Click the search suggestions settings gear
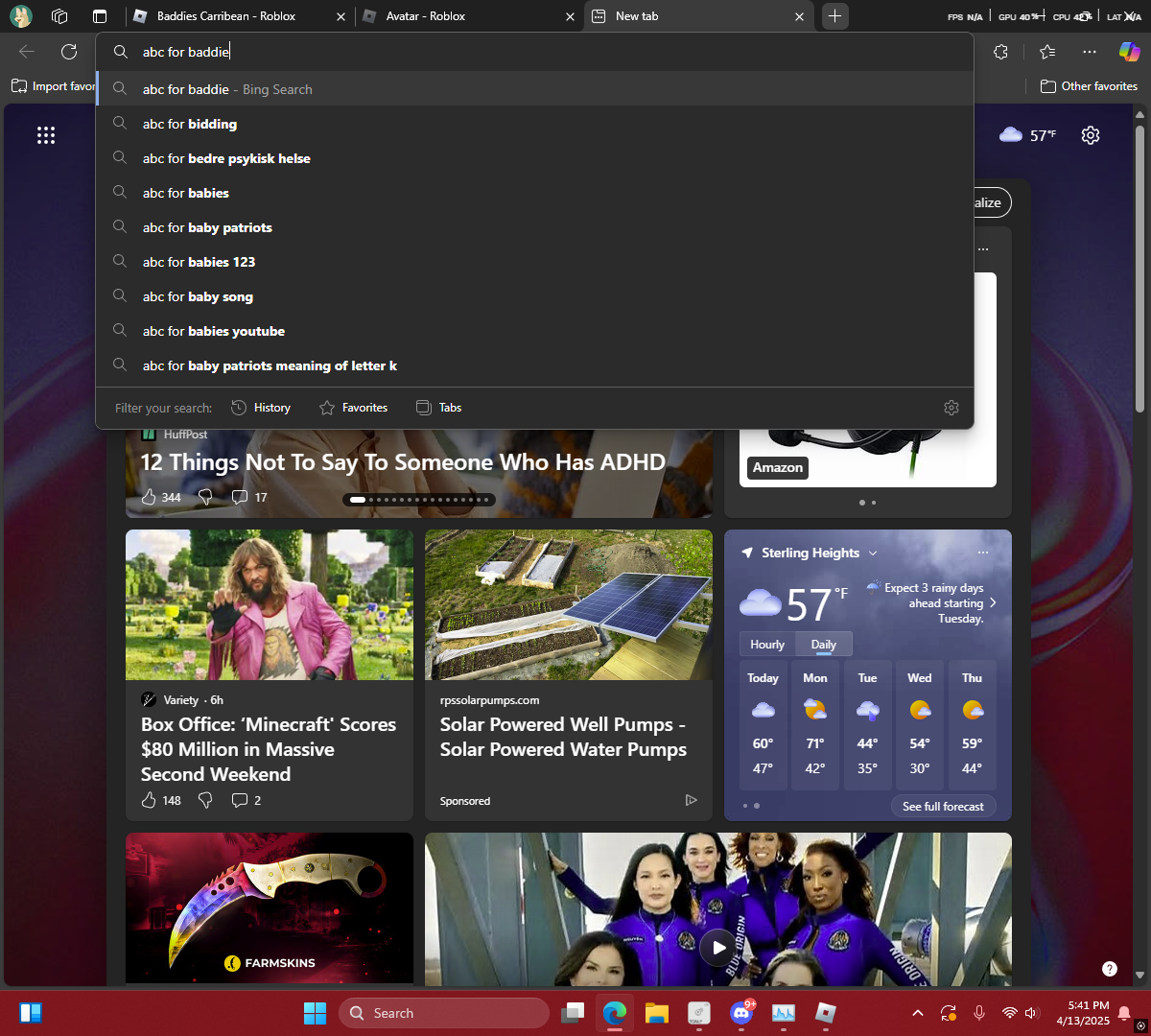 click(x=951, y=408)
